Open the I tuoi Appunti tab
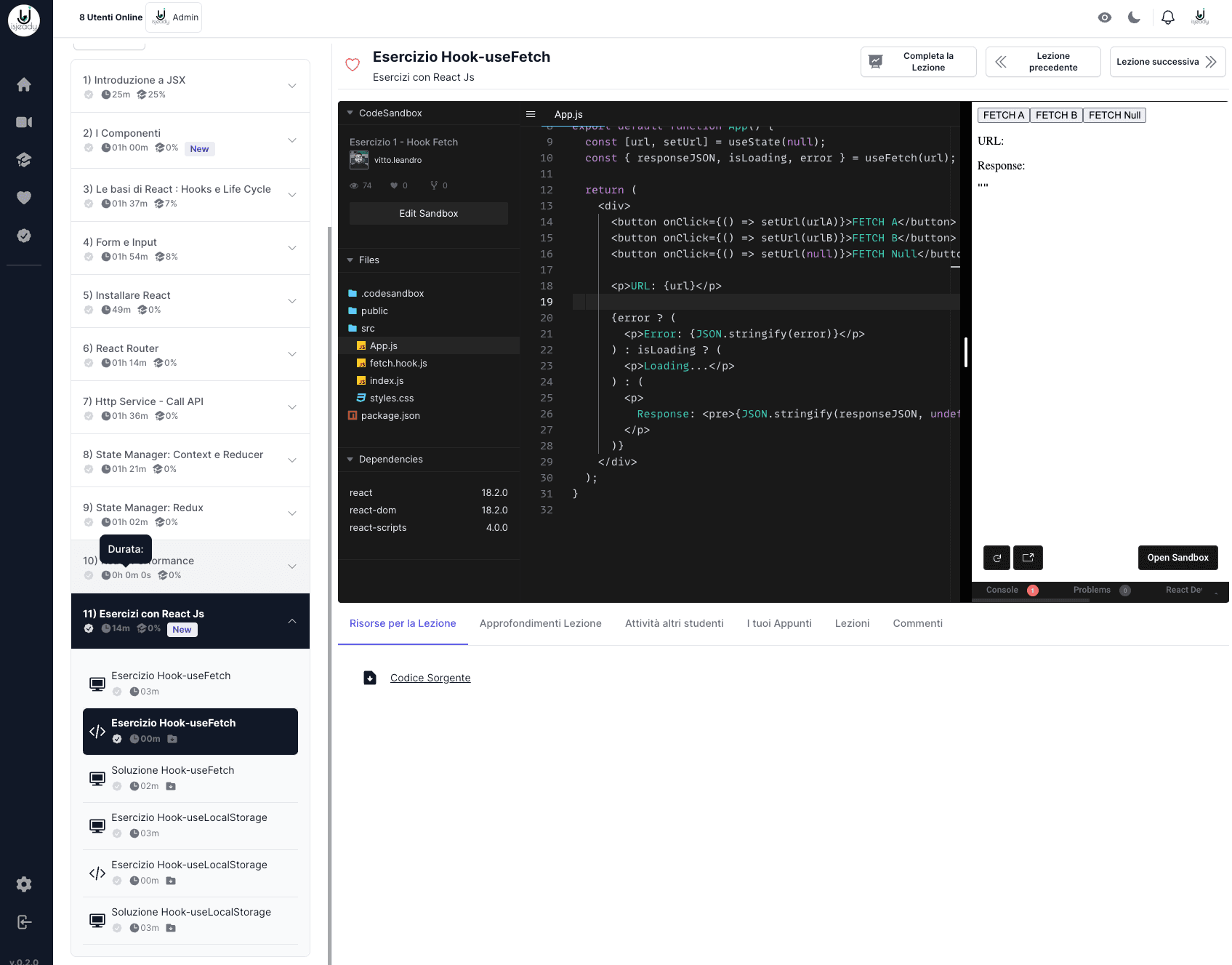 click(x=778, y=623)
